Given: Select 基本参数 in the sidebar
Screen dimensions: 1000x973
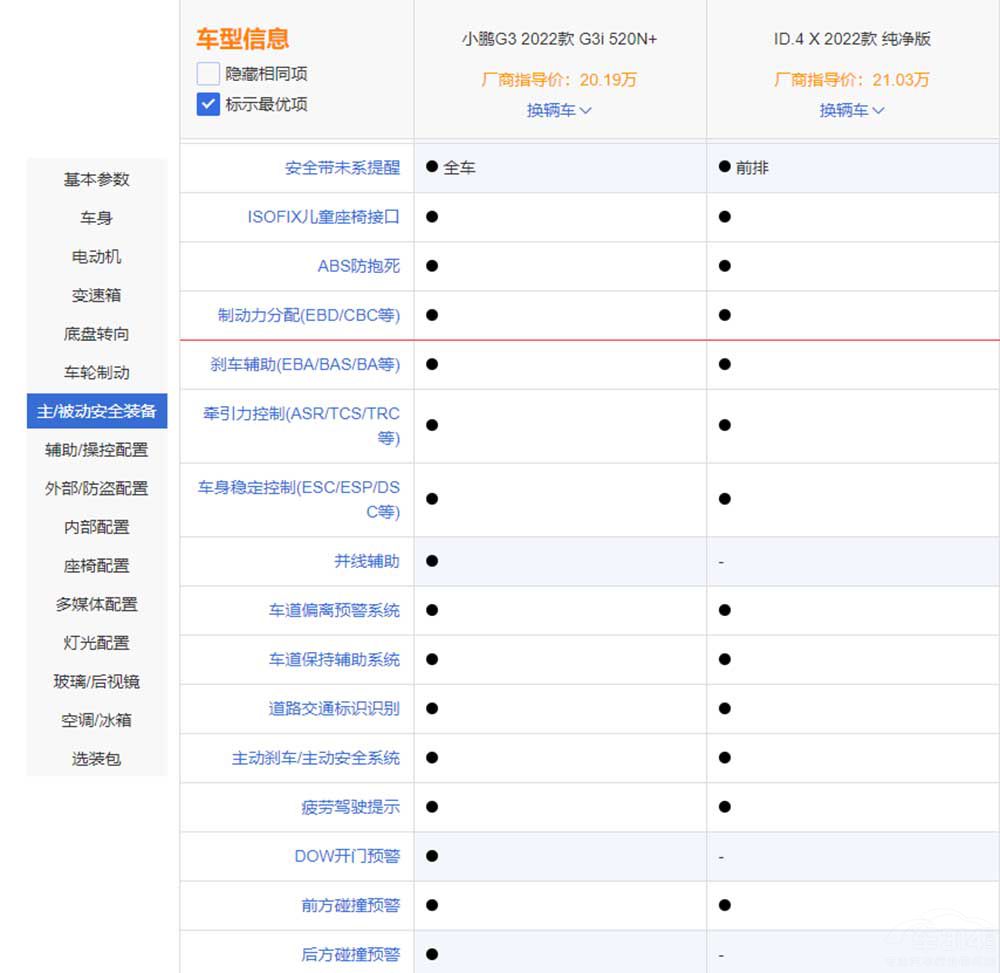Looking at the screenshot, I should [x=97, y=179].
